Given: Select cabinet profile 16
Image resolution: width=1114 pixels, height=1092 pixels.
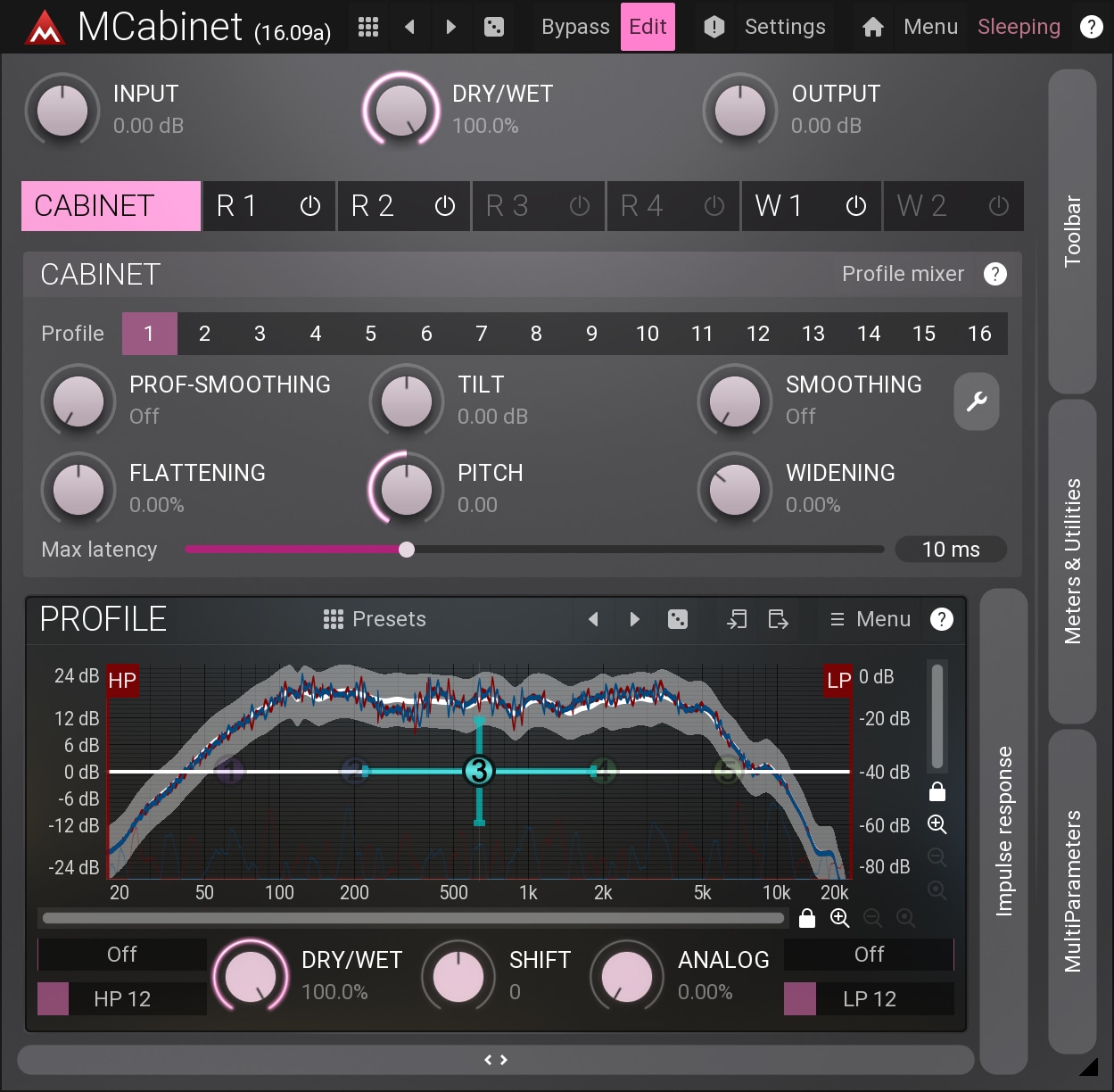Looking at the screenshot, I should coord(979,334).
